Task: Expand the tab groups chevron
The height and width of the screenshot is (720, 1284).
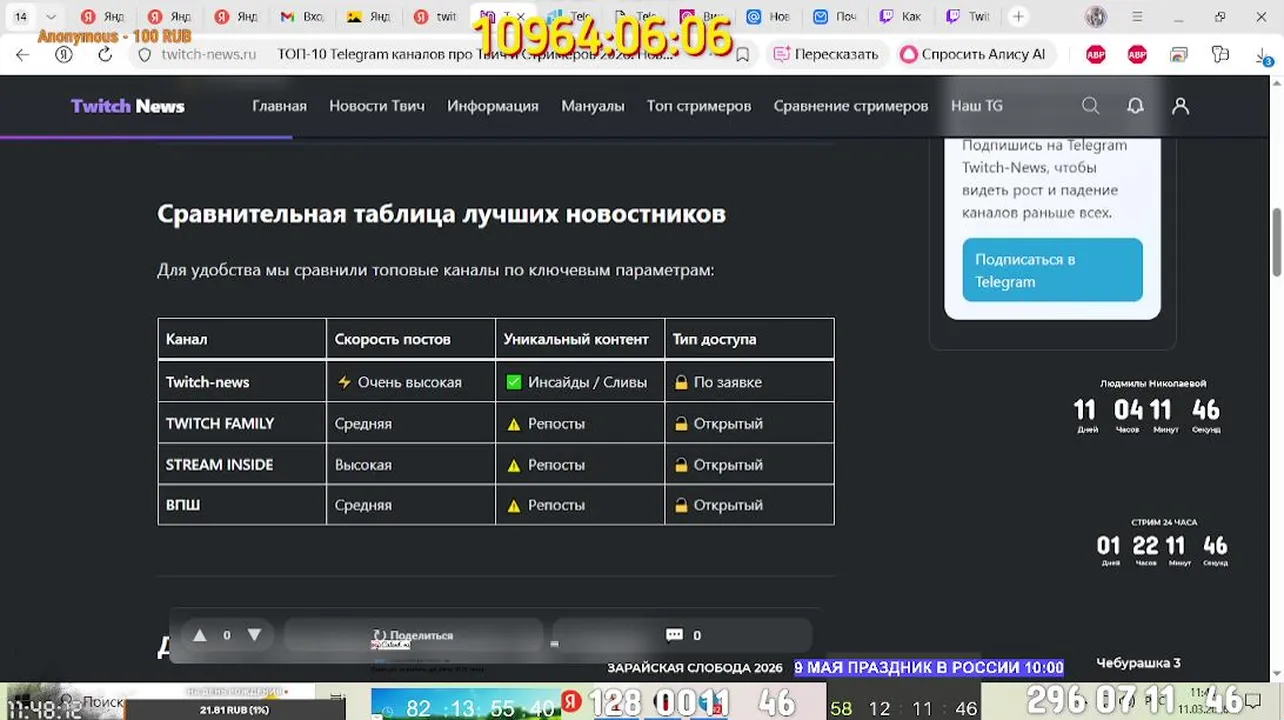Action: [x=50, y=16]
